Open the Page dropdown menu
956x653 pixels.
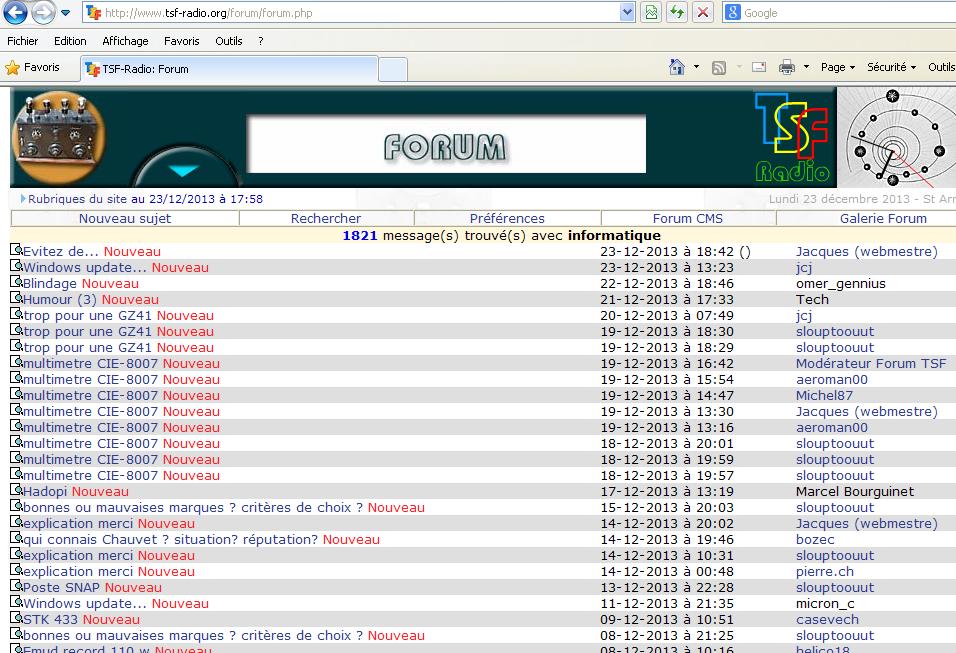837,67
